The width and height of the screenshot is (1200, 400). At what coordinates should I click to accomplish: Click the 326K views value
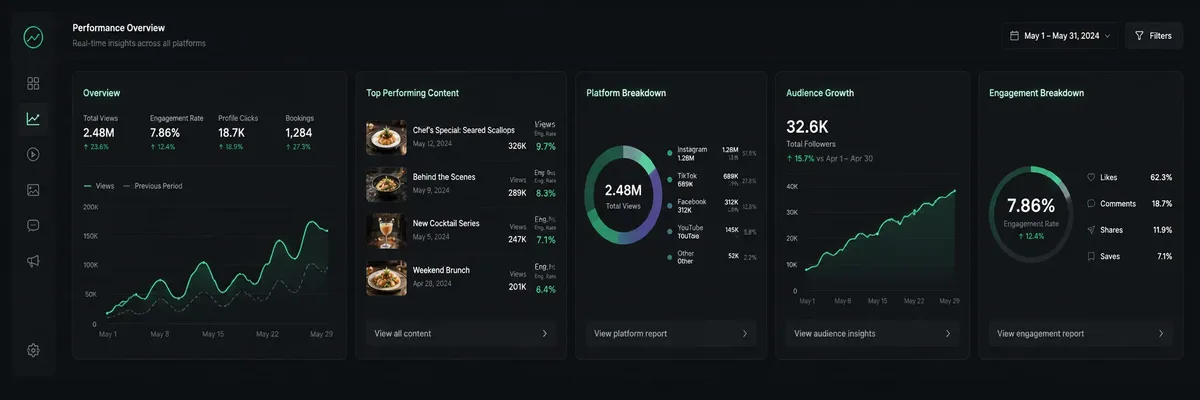pyautogui.click(x=517, y=146)
